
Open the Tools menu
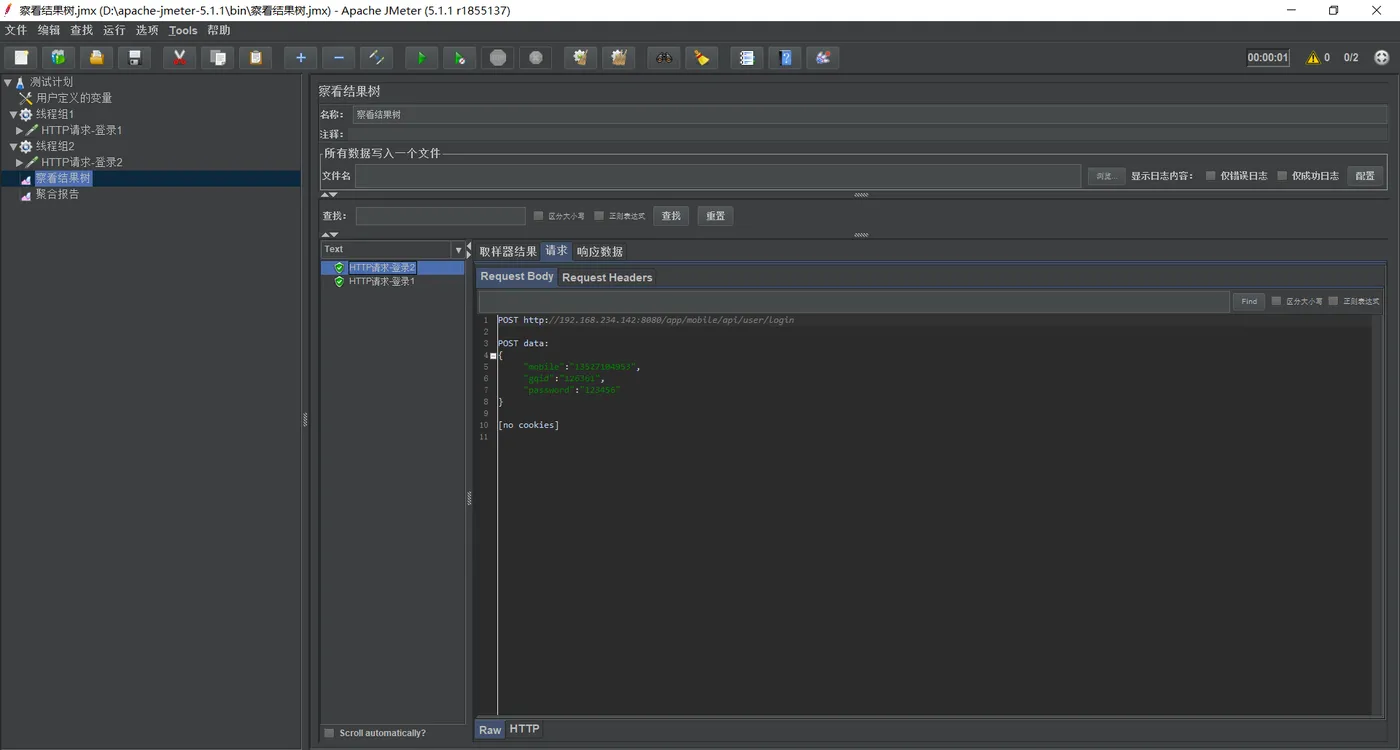tap(183, 30)
